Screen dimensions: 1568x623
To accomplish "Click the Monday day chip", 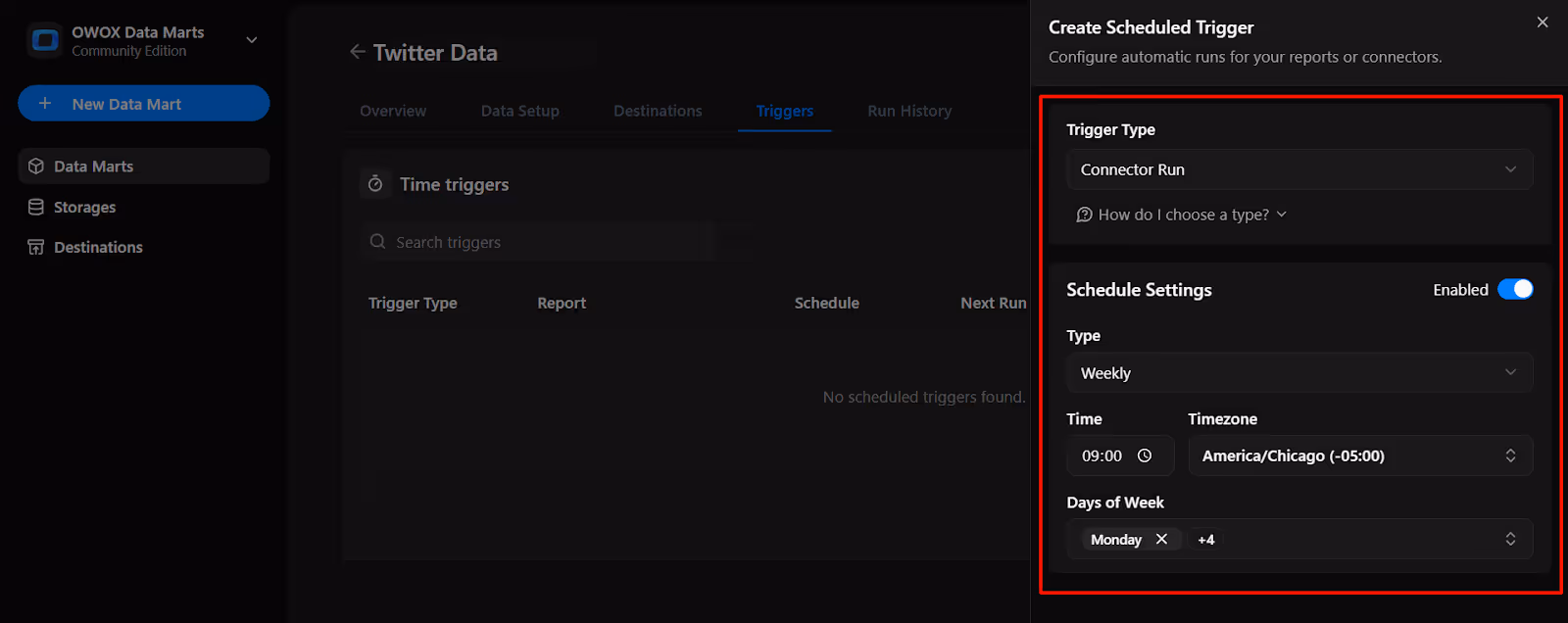I will click(1130, 540).
